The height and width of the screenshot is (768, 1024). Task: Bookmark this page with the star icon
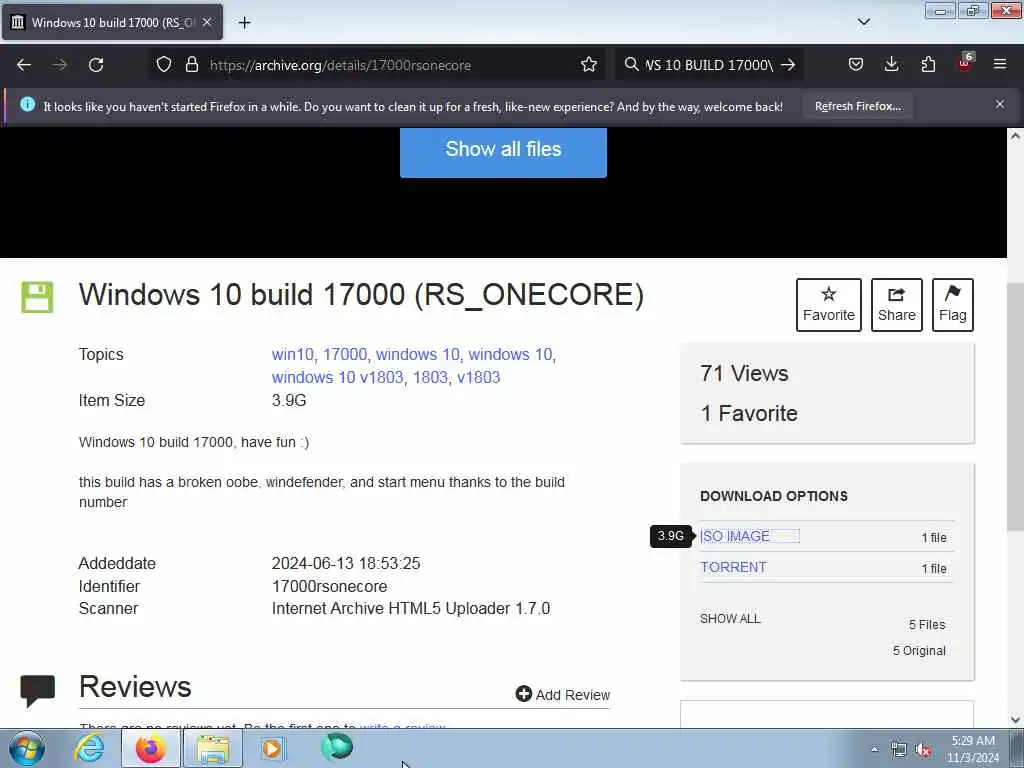pyautogui.click(x=588, y=65)
